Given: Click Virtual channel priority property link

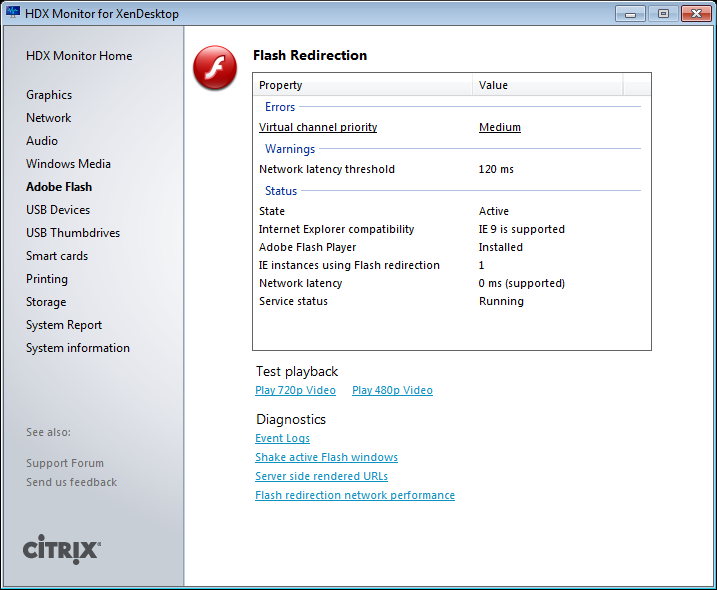Looking at the screenshot, I should 318,127.
